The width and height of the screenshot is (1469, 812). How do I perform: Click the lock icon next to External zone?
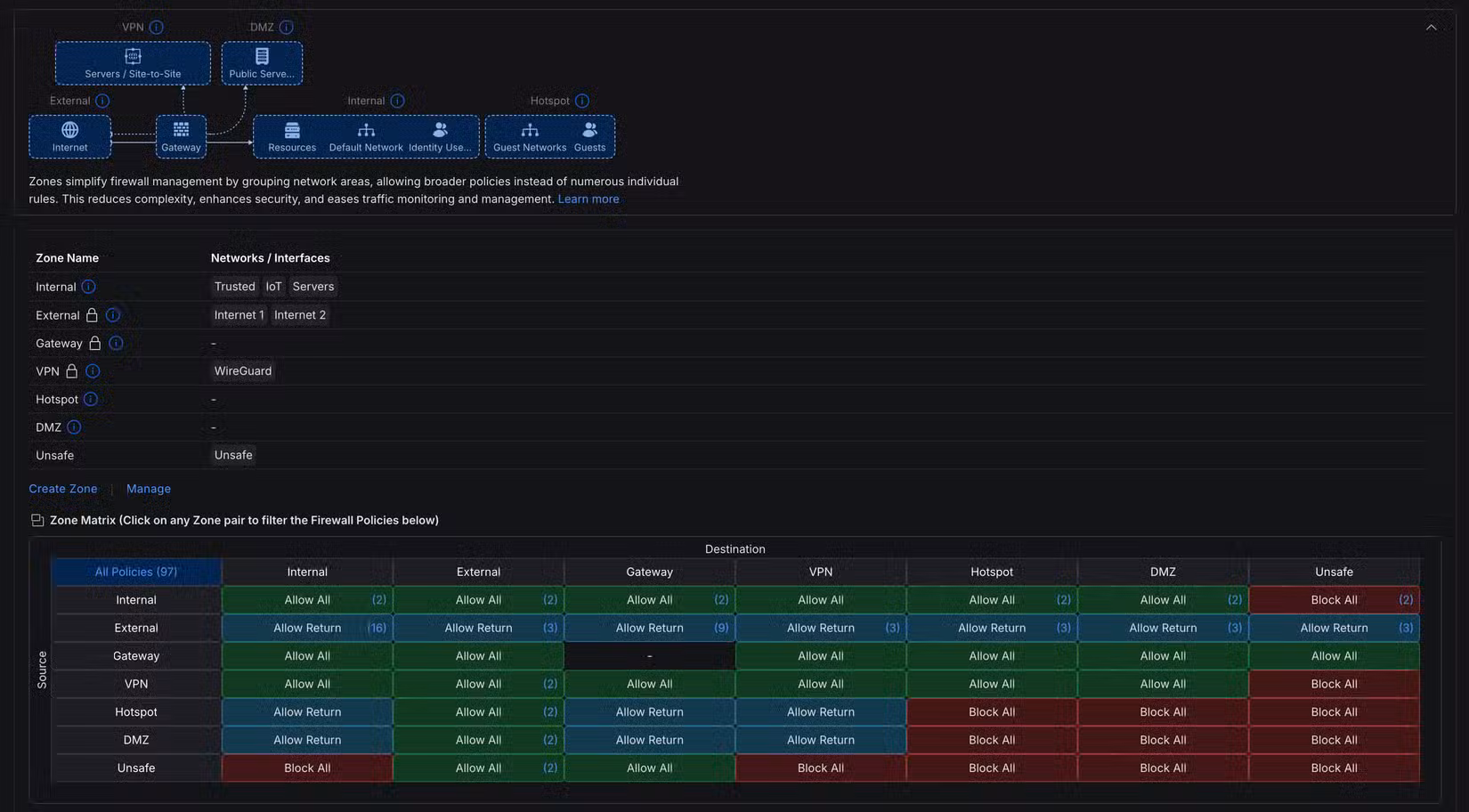[x=92, y=315]
